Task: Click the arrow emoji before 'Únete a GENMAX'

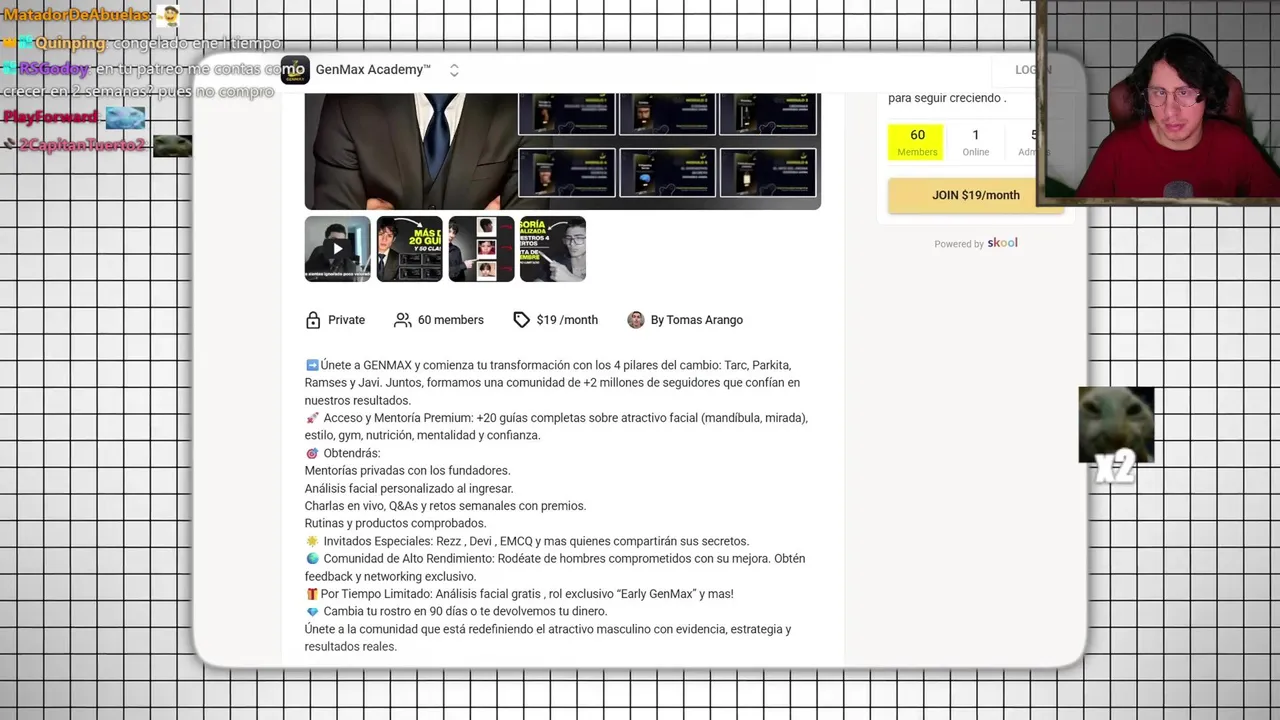Action: pyautogui.click(x=312, y=366)
